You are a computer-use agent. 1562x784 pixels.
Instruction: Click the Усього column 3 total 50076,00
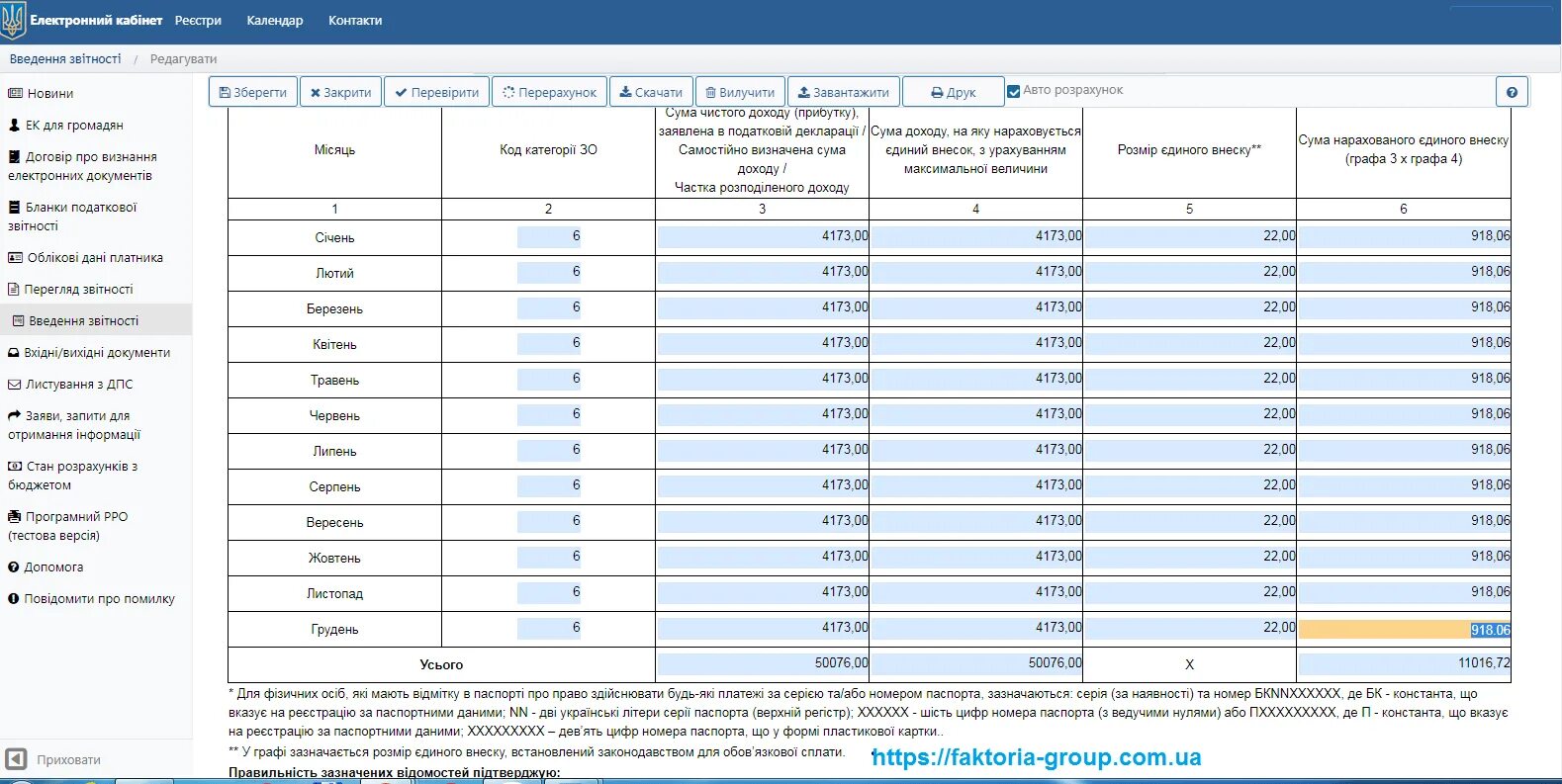pos(763,663)
